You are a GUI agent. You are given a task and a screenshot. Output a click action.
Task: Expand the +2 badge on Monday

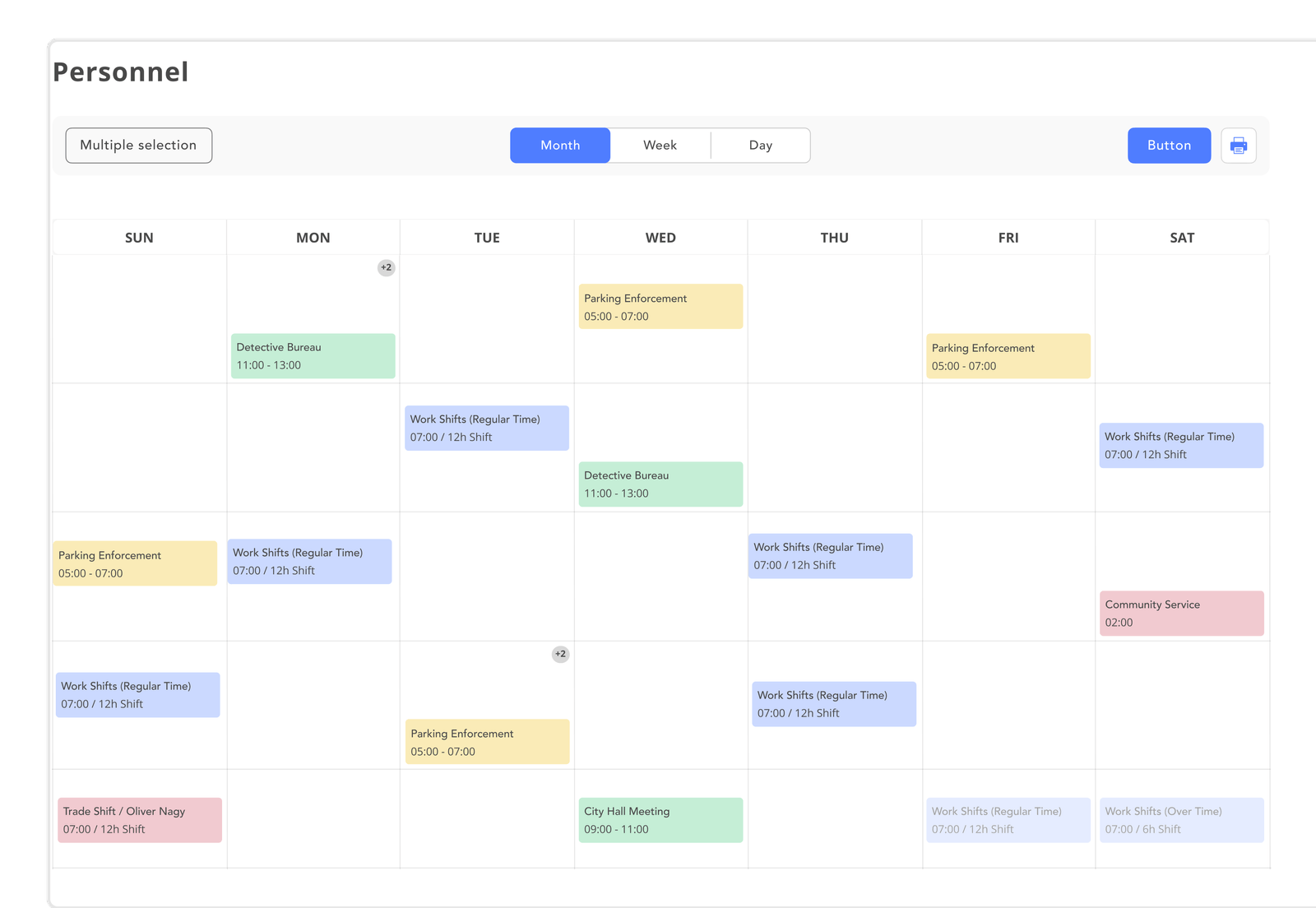tap(385, 267)
